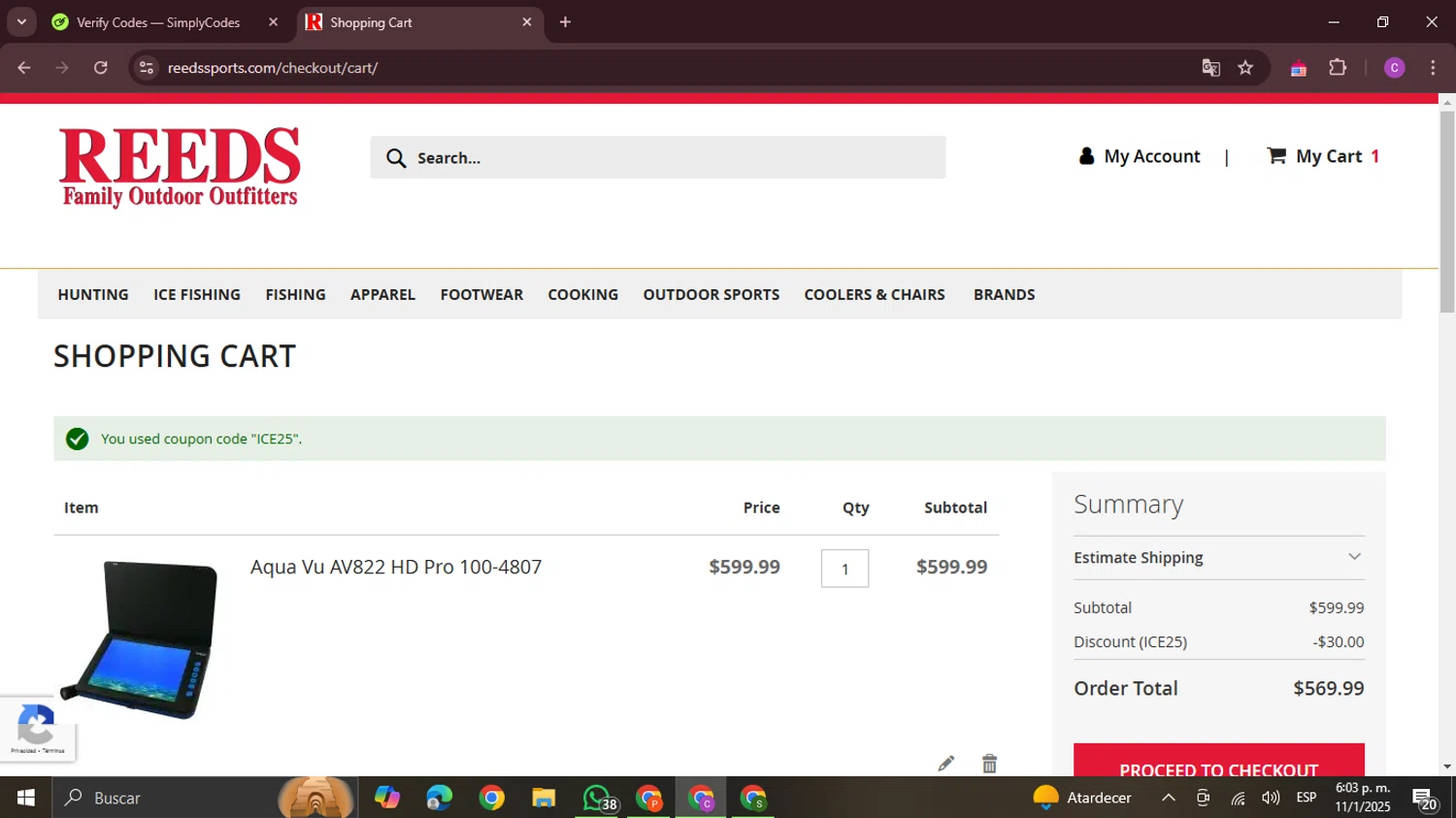Click the quantity input box
The width and height of the screenshot is (1456, 818).
[845, 569]
